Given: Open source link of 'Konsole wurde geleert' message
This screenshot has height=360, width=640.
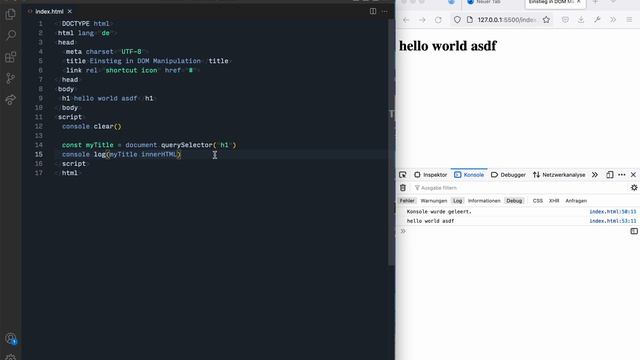Looking at the screenshot, I should pos(613,212).
